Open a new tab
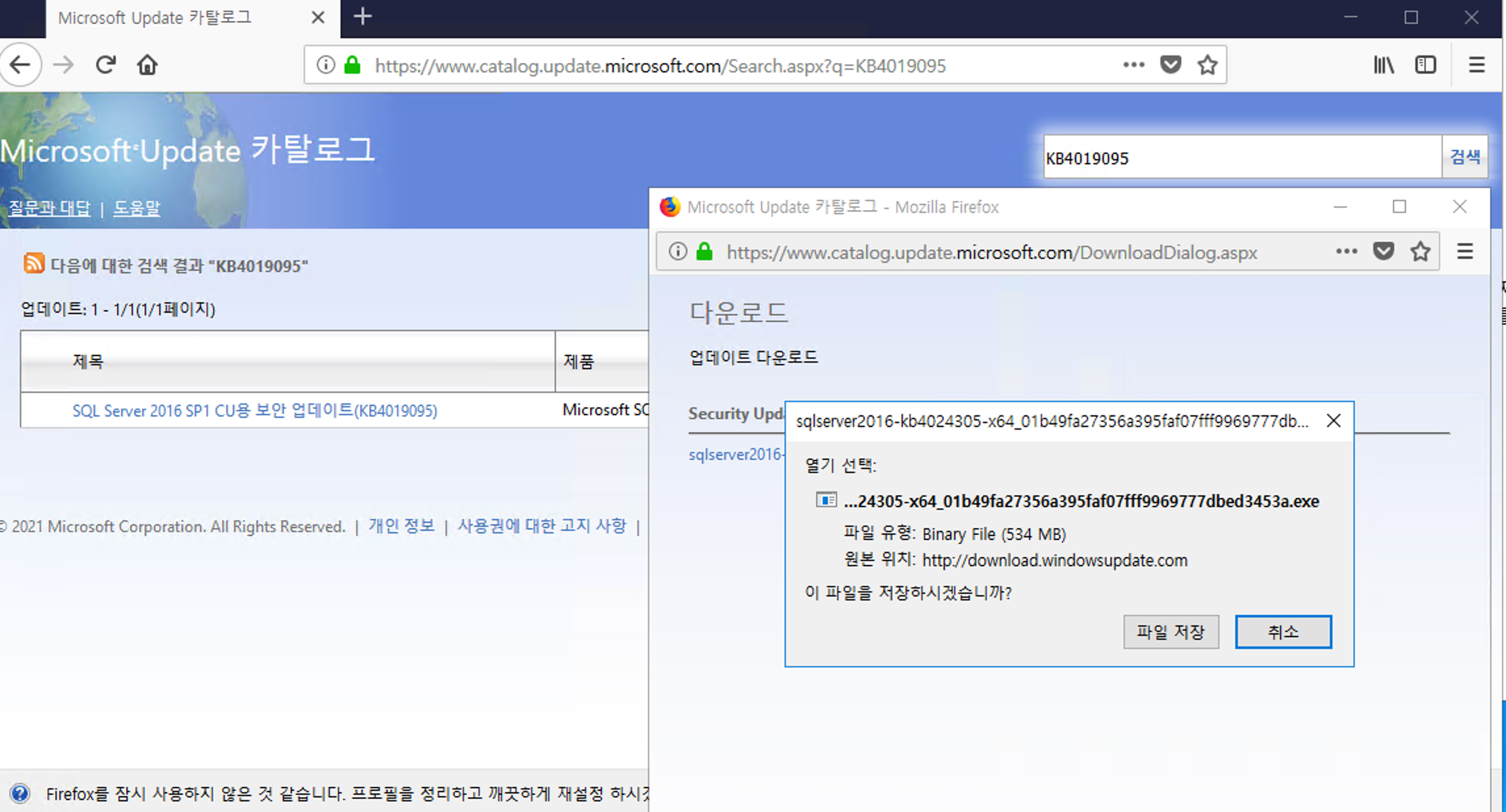Viewport: 1506px width, 812px height. (362, 16)
